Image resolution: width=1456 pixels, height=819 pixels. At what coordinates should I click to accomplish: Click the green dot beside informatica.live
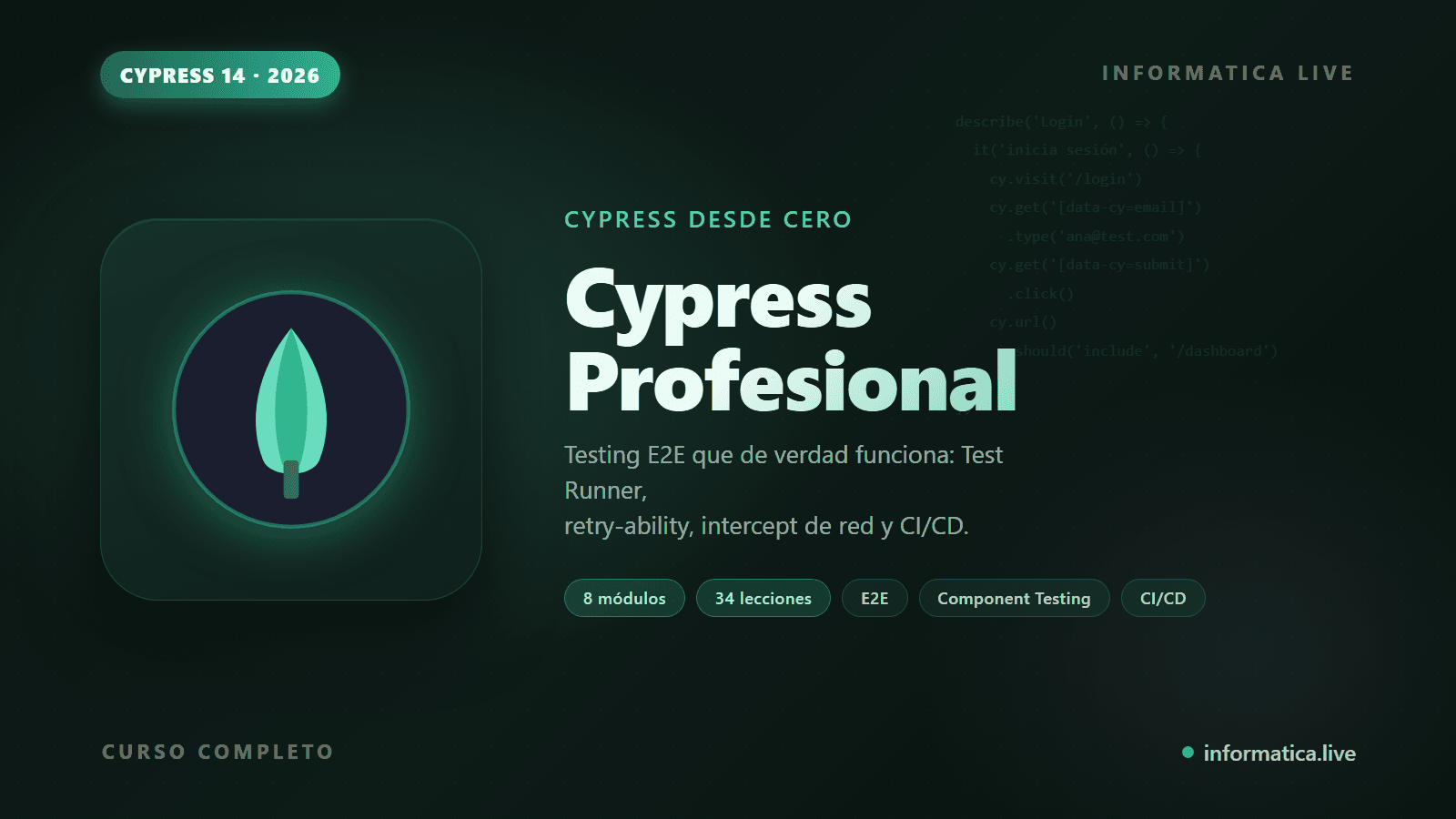click(x=1188, y=752)
